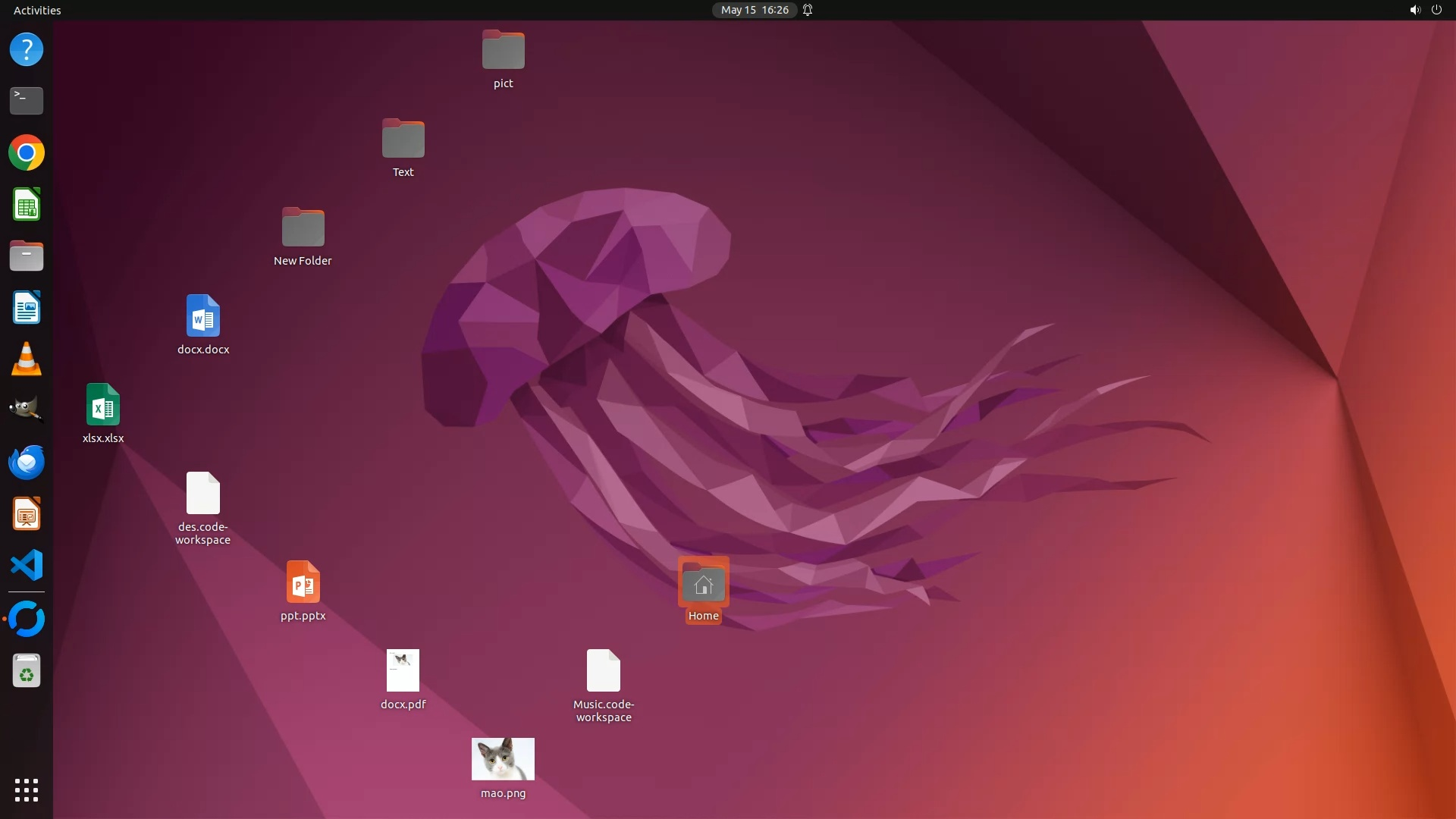Open the Files manager dock icon
Screen dimensions: 1456x819
(27, 256)
